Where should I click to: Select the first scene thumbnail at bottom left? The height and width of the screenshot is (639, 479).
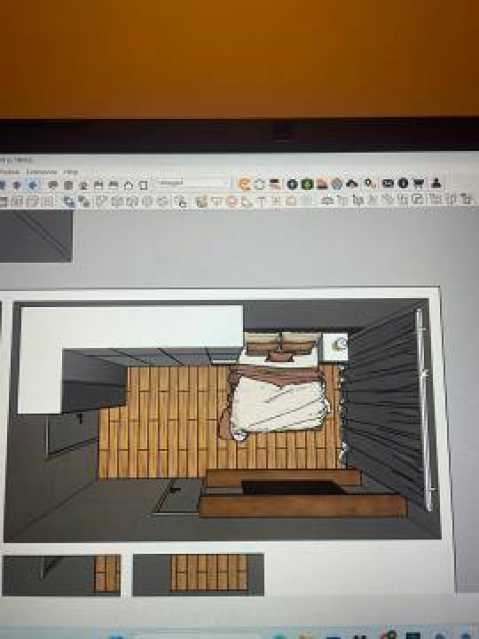click(x=62, y=575)
